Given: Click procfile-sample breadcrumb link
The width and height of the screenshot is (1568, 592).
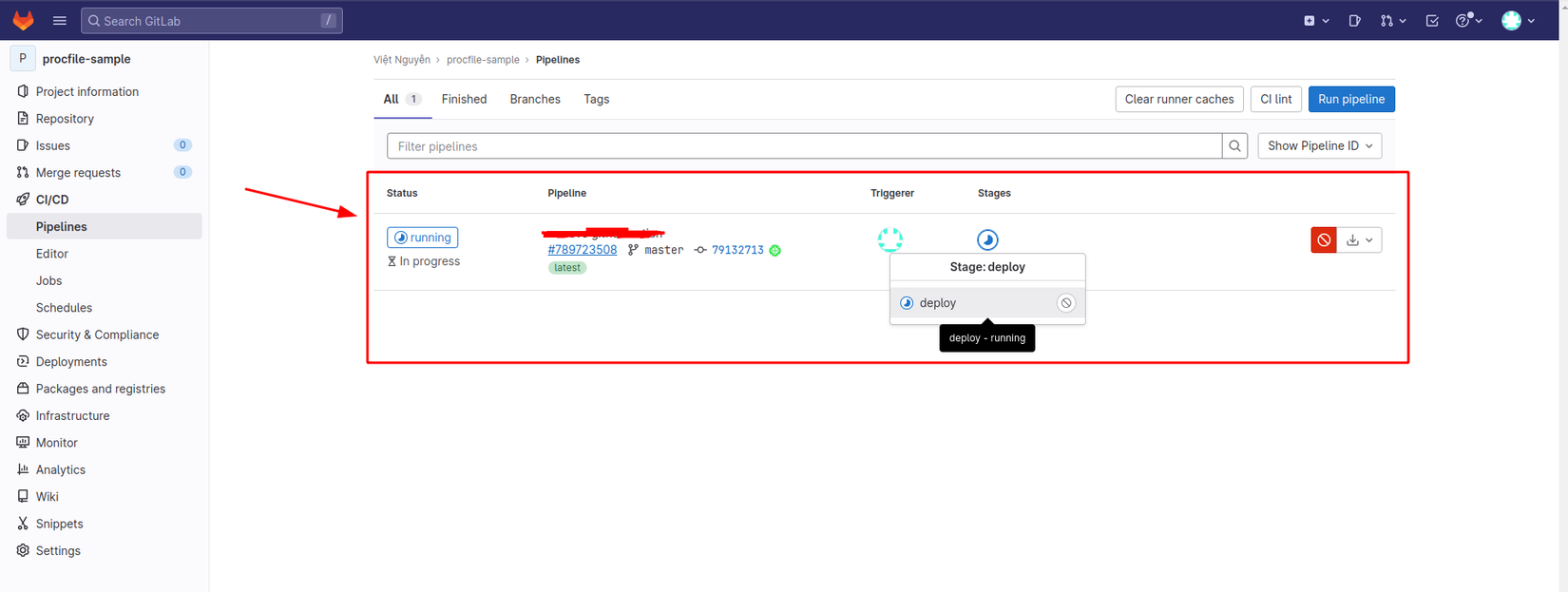Looking at the screenshot, I should 483,60.
